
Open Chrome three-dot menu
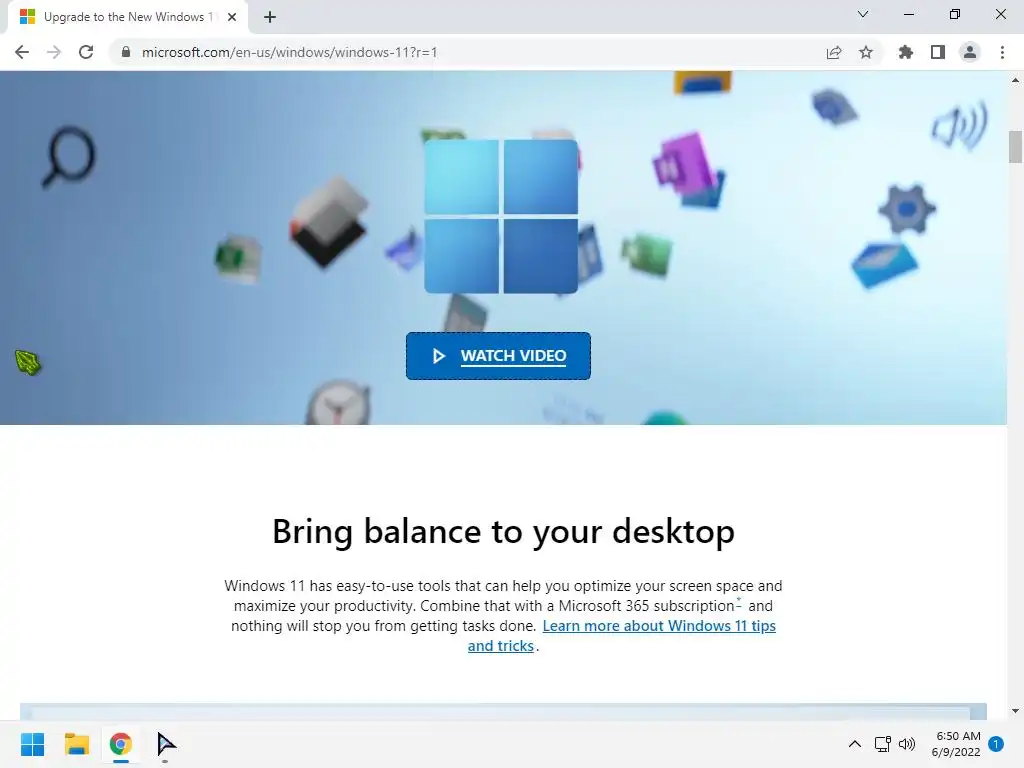click(x=1002, y=52)
